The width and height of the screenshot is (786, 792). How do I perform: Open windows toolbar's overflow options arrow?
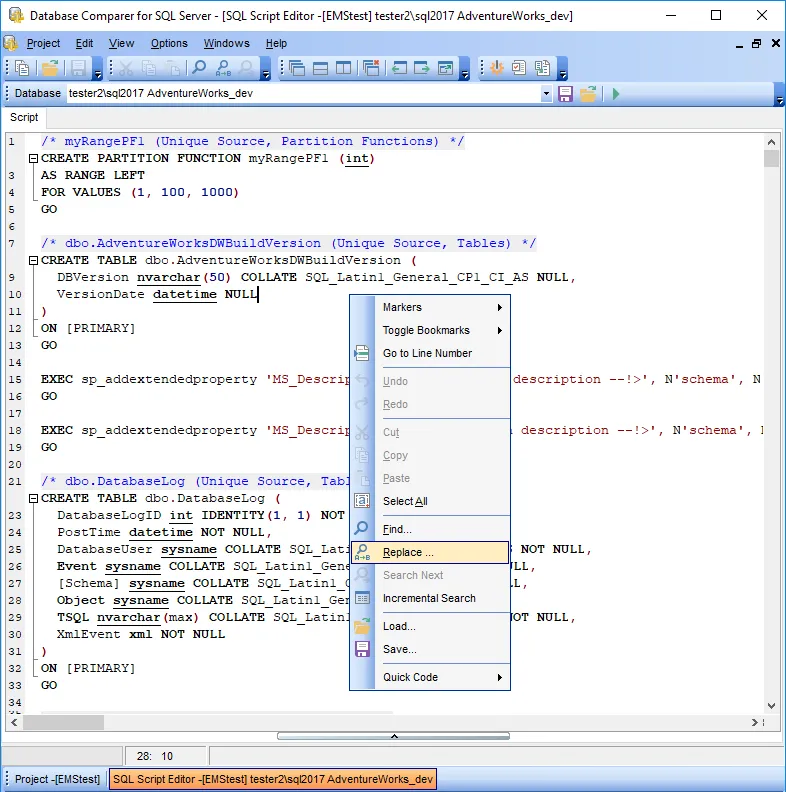point(465,69)
